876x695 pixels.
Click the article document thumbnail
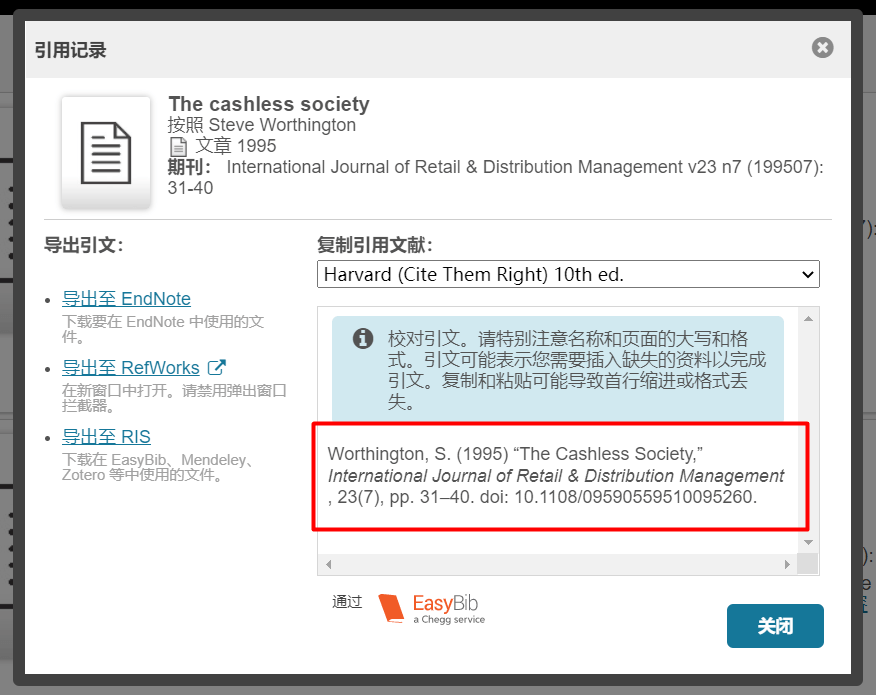click(106, 153)
